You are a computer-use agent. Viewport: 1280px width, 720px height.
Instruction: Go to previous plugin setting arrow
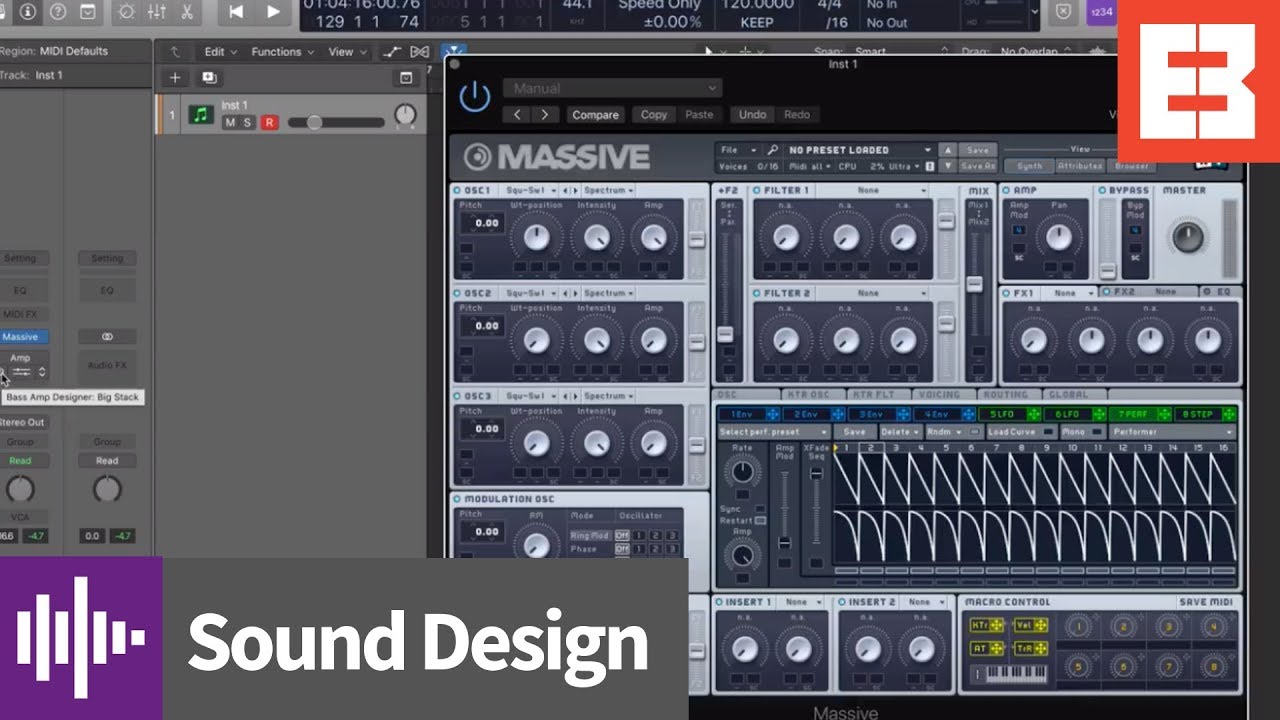pos(517,115)
